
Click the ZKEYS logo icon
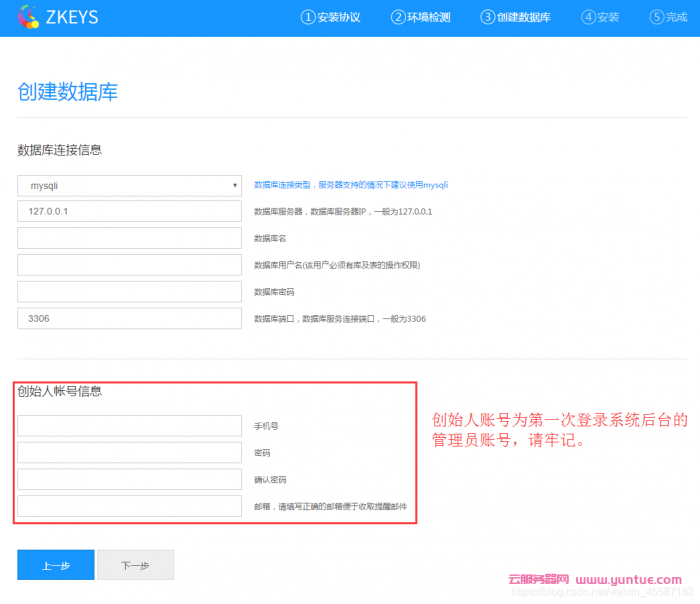29,17
